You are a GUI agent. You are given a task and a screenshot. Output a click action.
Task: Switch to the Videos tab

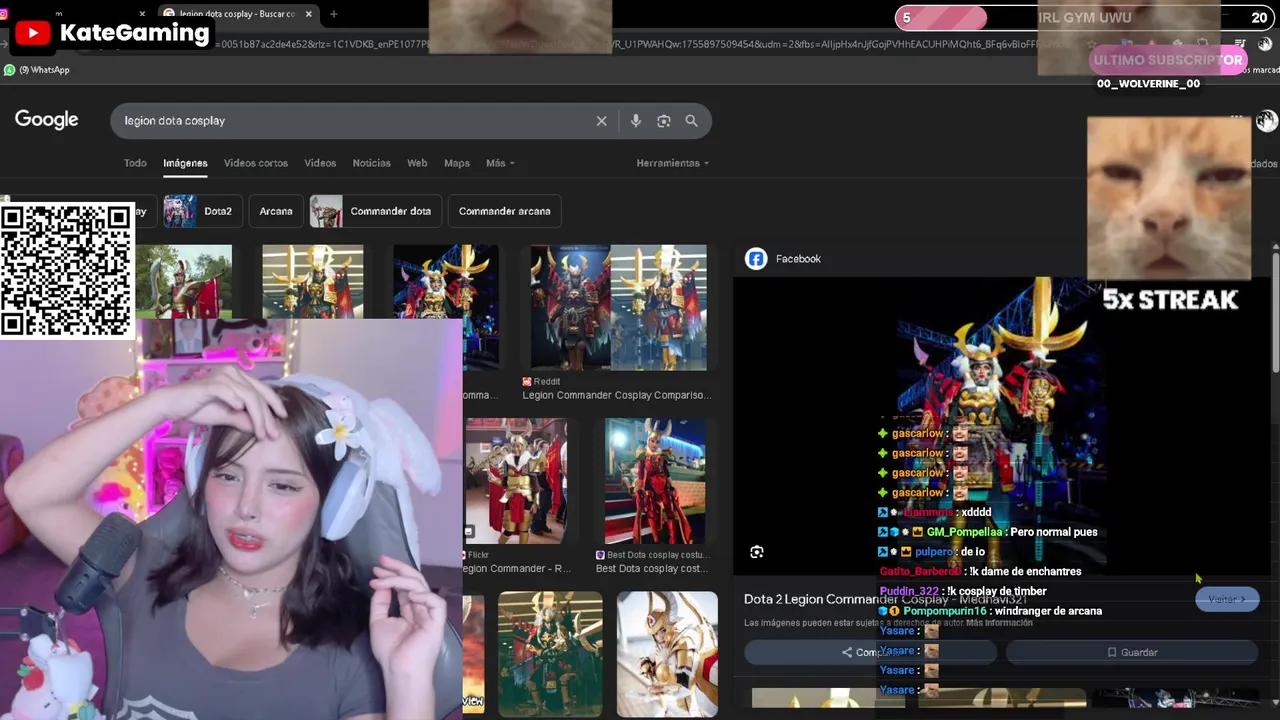(320, 163)
